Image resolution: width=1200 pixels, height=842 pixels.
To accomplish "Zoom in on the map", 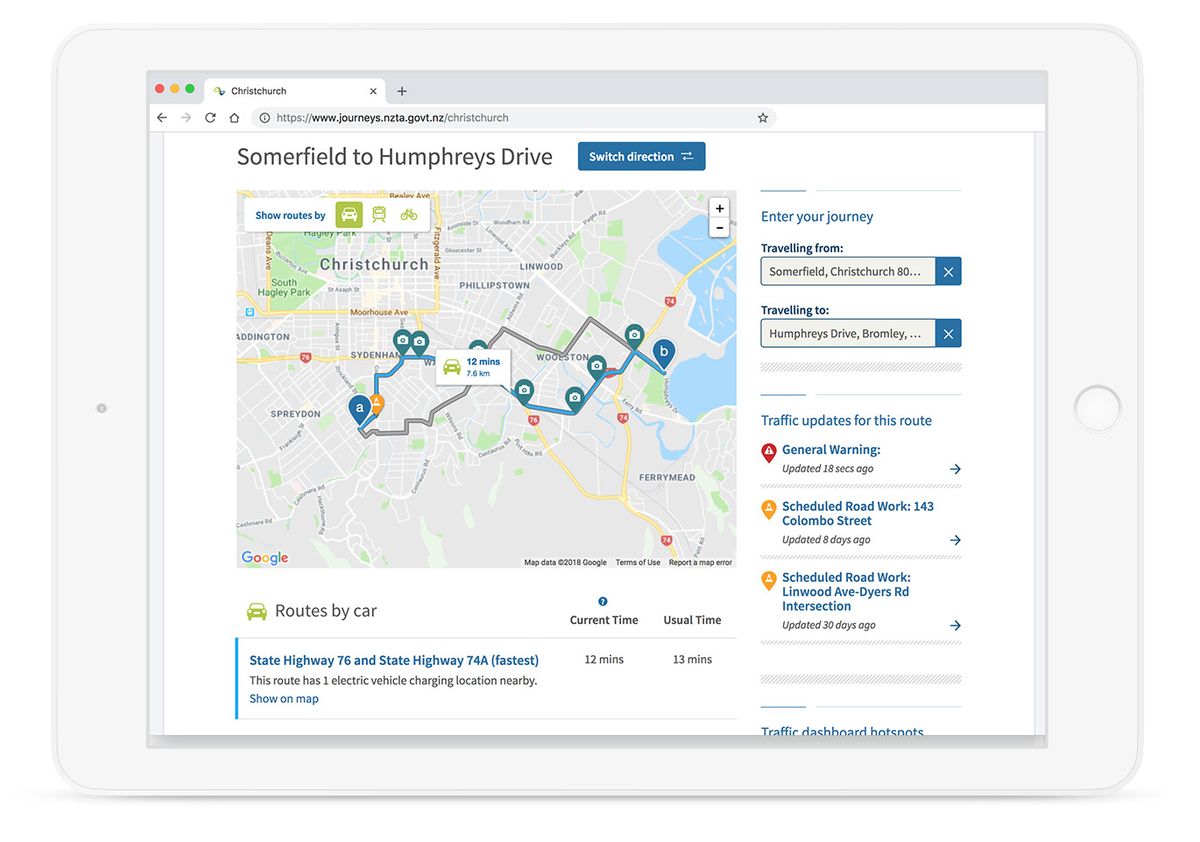I will (x=719, y=208).
